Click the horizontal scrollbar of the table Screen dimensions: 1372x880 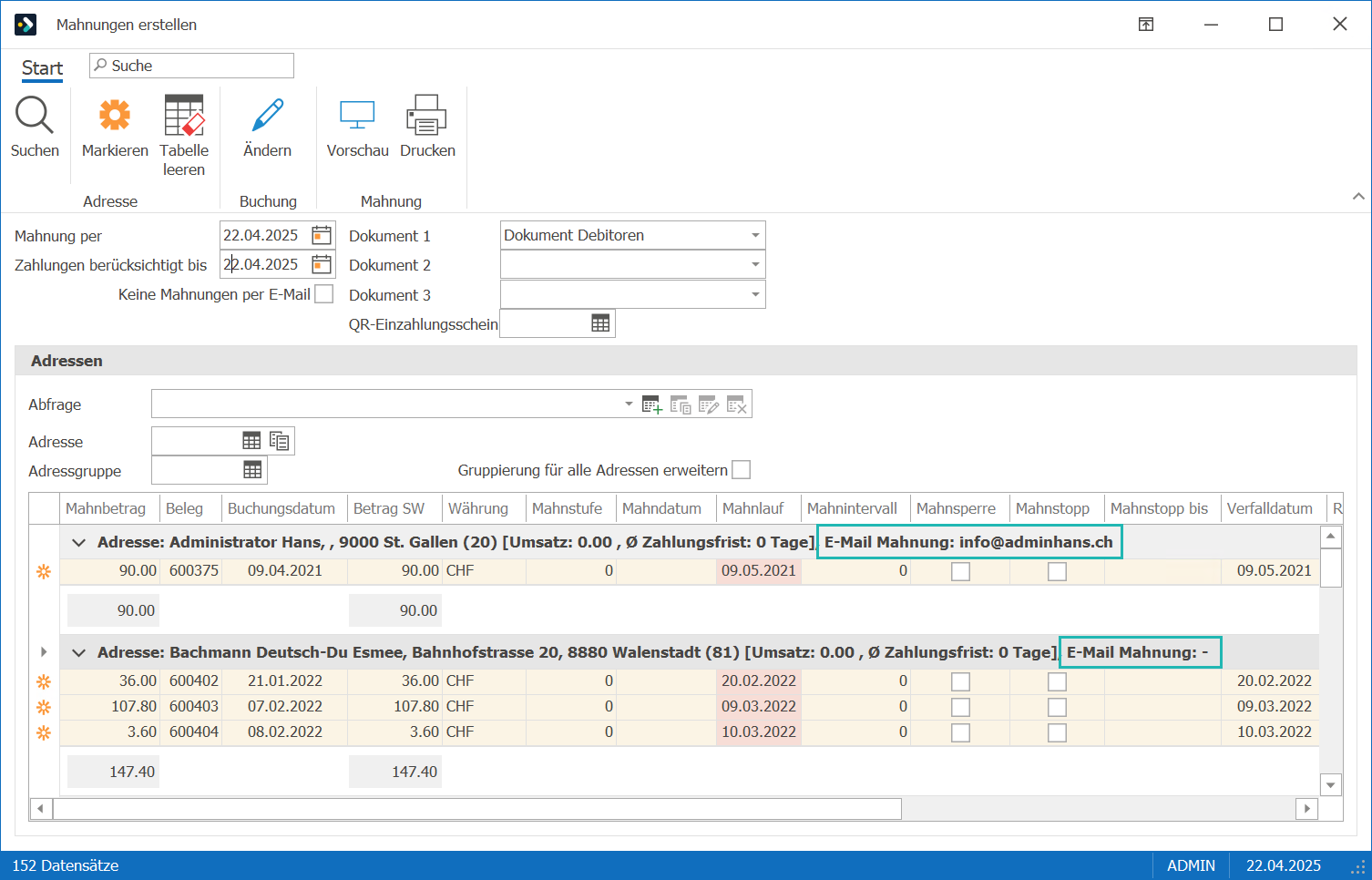pos(477,809)
